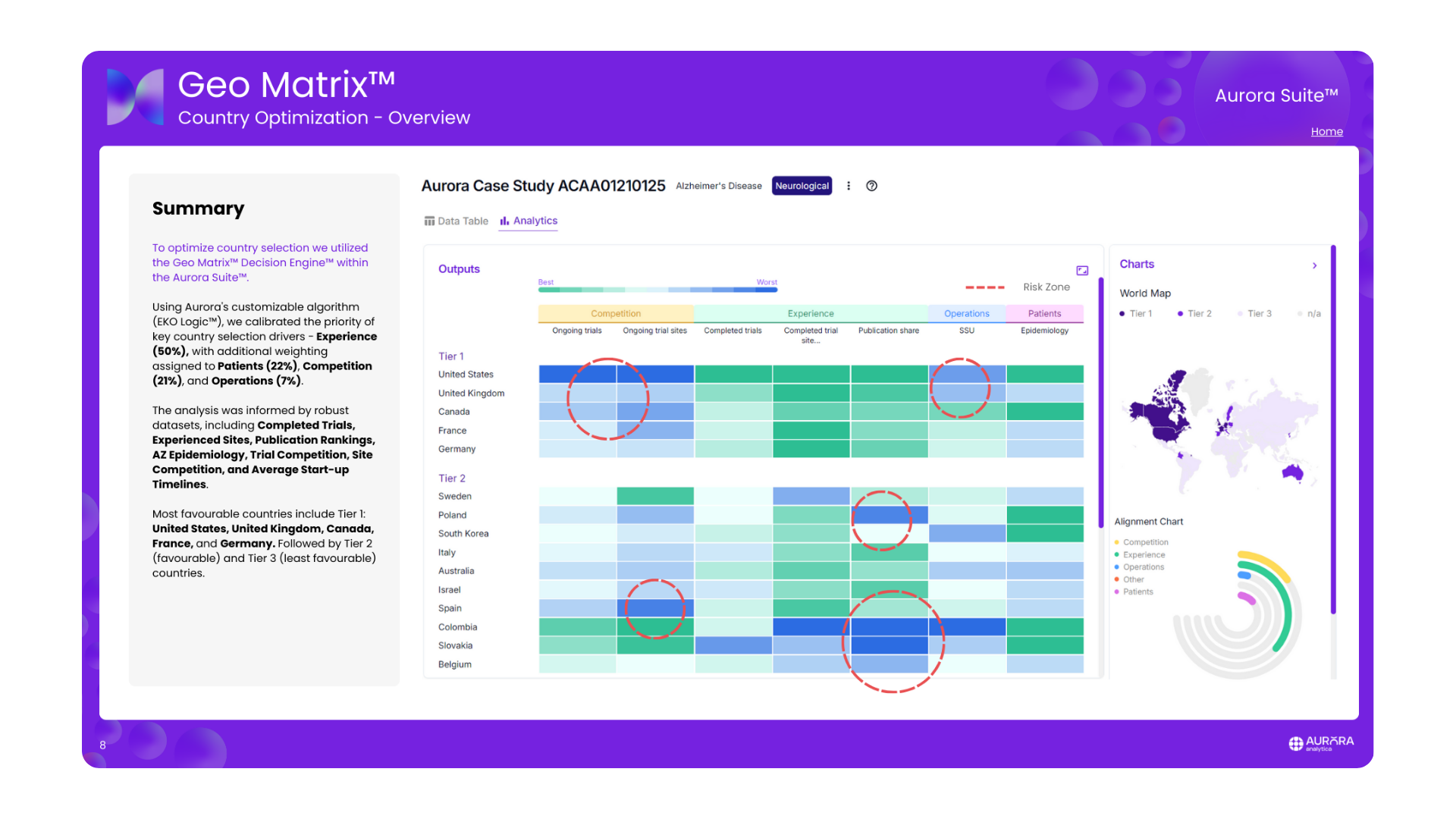The width and height of the screenshot is (1456, 819).
Task: Click United States Epidemiology heatmap cell
Action: (x=1044, y=374)
